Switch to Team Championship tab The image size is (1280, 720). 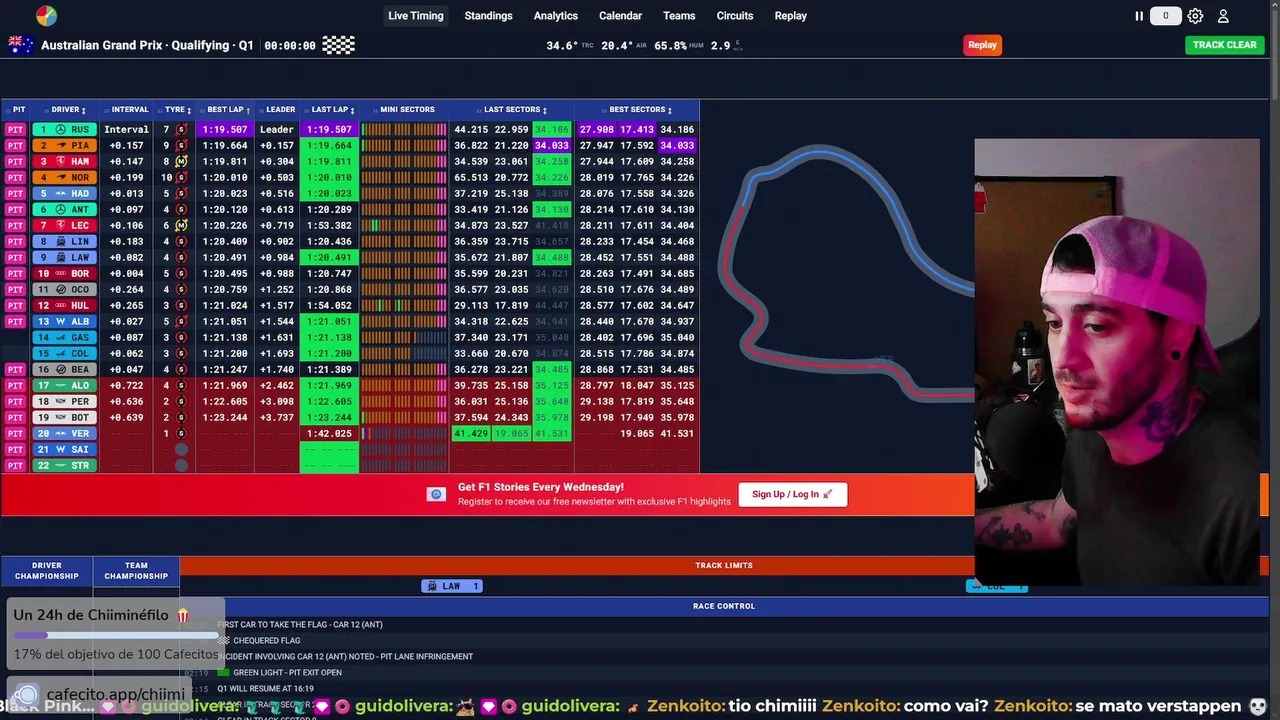click(x=136, y=571)
